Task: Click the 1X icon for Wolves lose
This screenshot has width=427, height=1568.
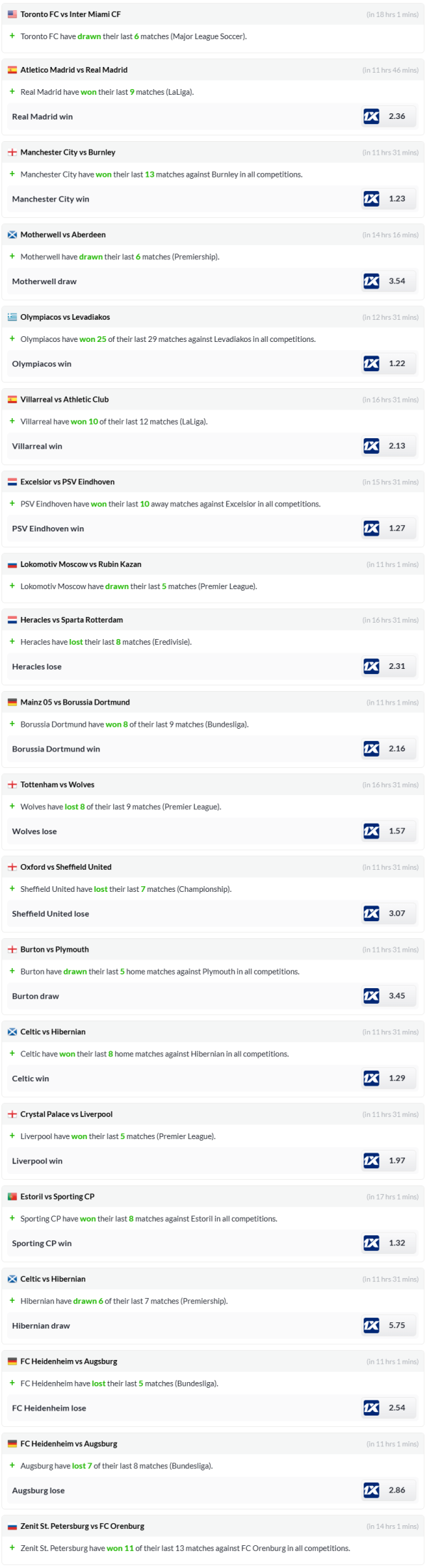Action: (x=371, y=831)
